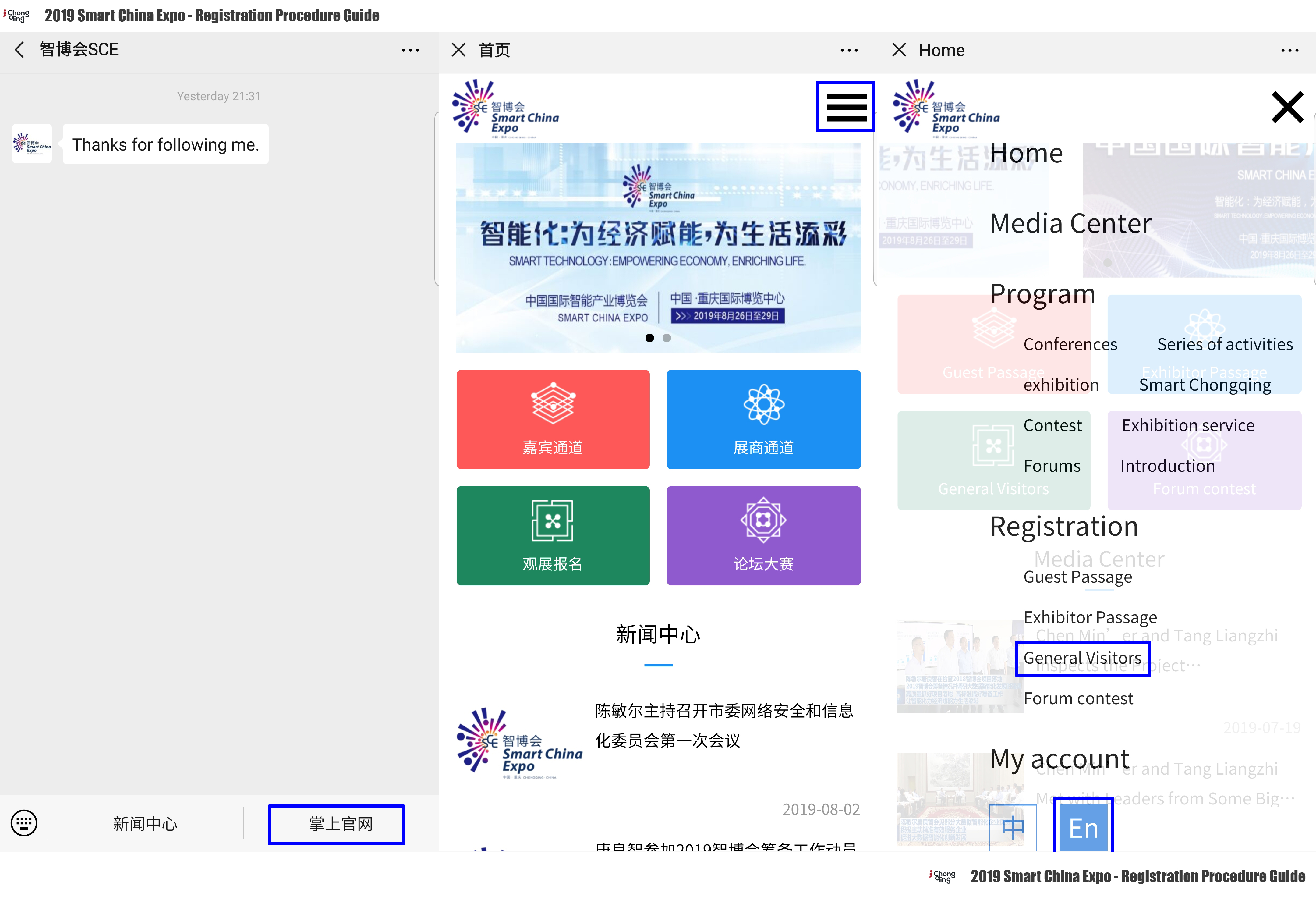Screen dimensions: 1316x902
Task: Select Program in the overlay menu
Action: (x=1042, y=294)
